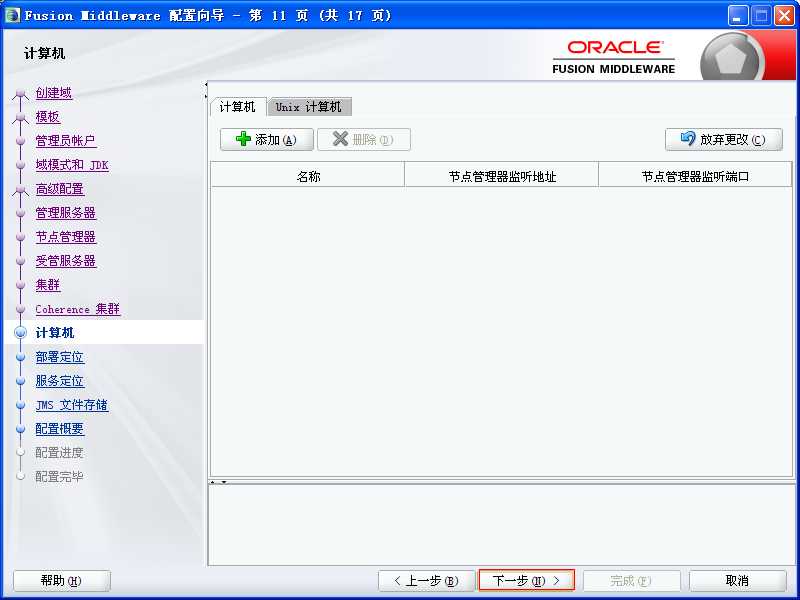800x600 pixels.
Task: Open help with 帮助 button
Action: tap(61, 581)
